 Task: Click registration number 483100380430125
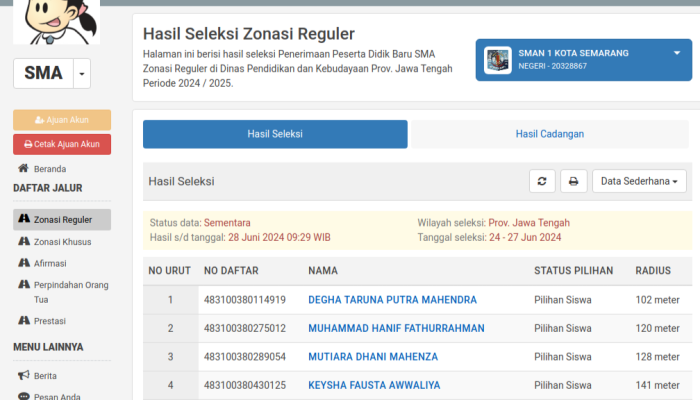tap(245, 385)
